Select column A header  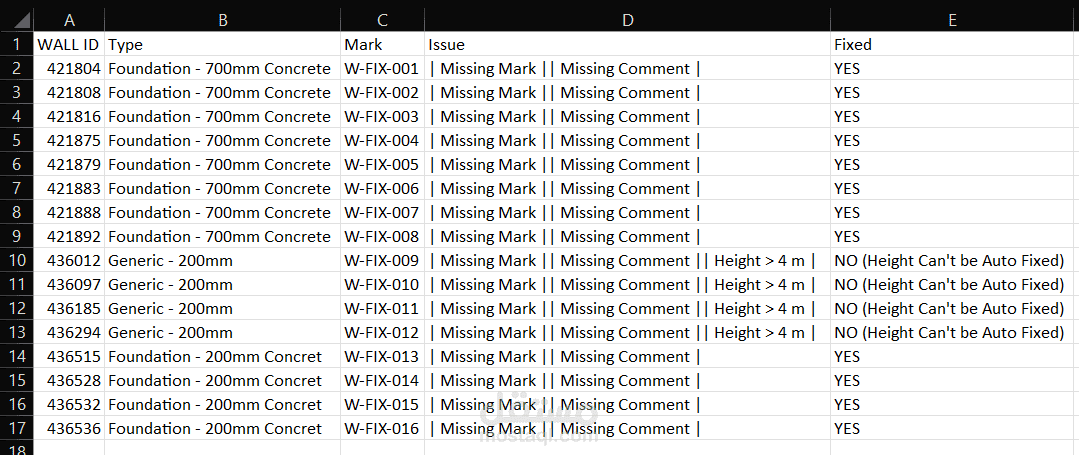coord(69,20)
